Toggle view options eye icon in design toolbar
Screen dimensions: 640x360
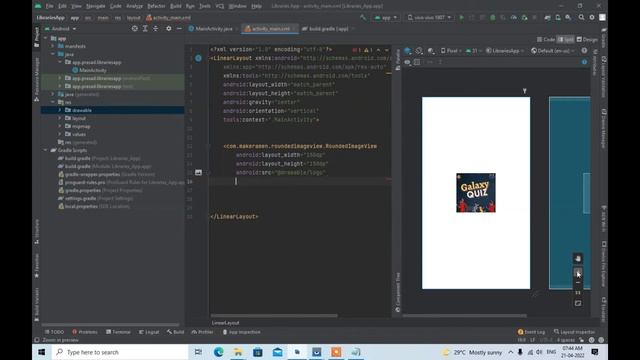point(407,62)
